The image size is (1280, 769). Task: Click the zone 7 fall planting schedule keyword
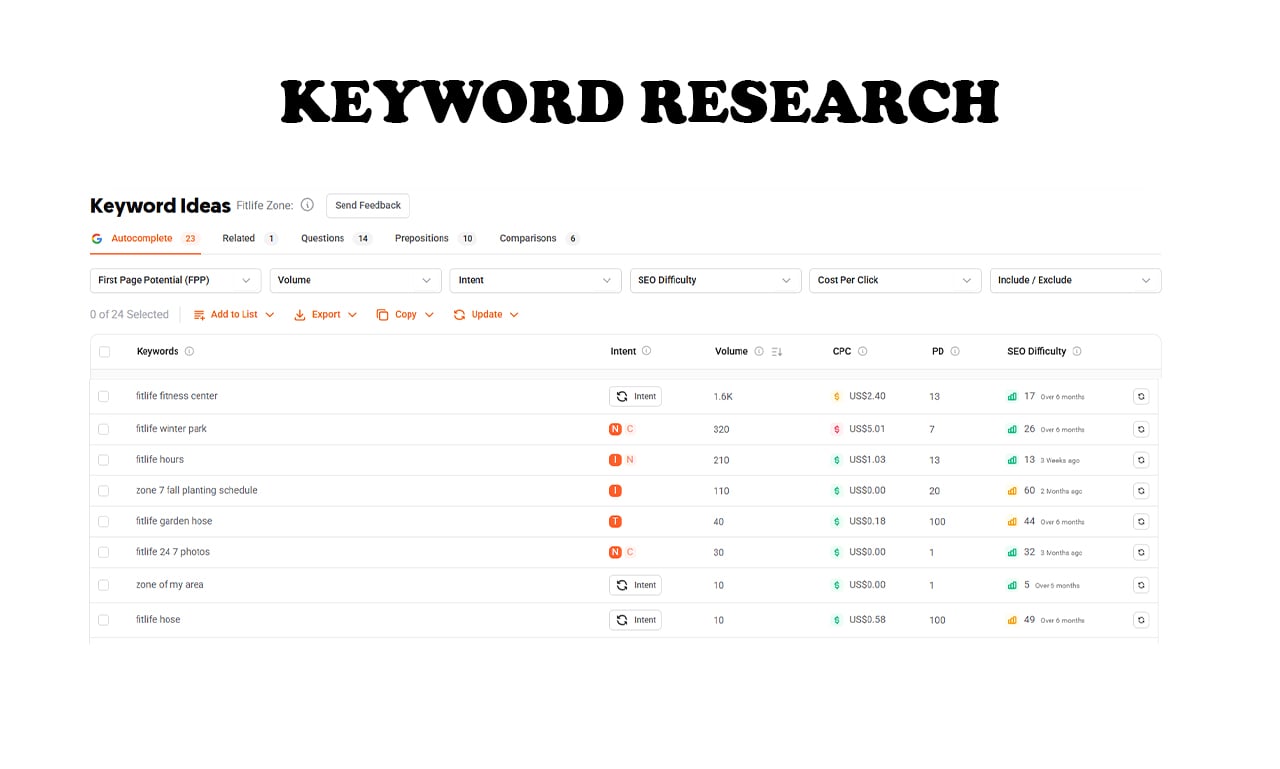[196, 491]
